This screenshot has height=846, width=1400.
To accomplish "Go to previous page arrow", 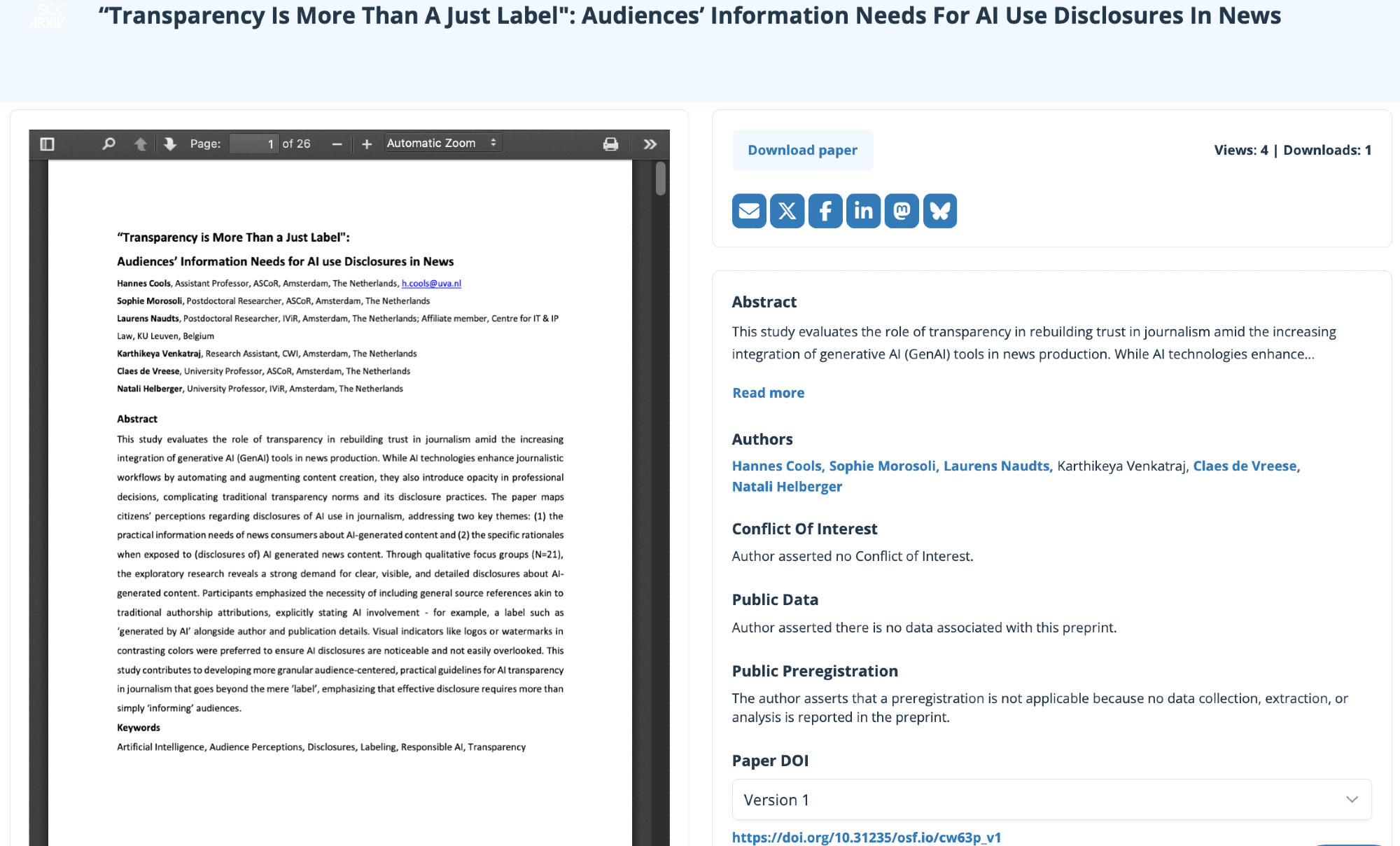I will click(x=140, y=144).
